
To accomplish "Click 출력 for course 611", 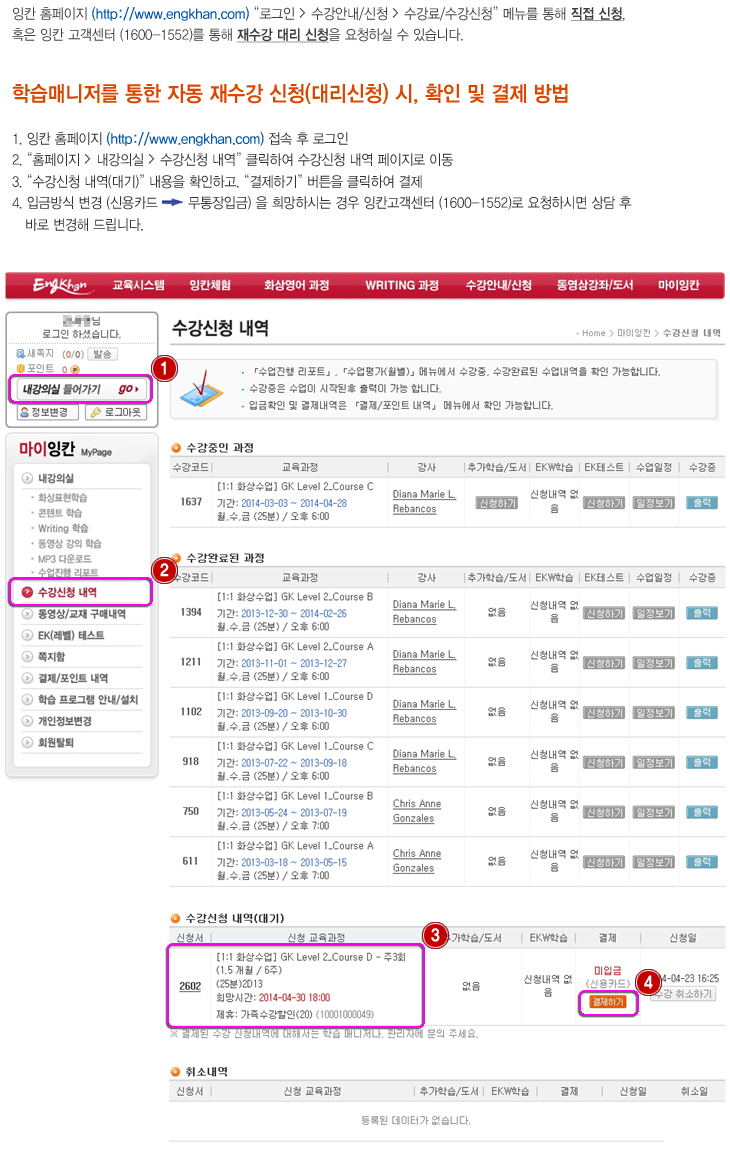I will [x=702, y=862].
